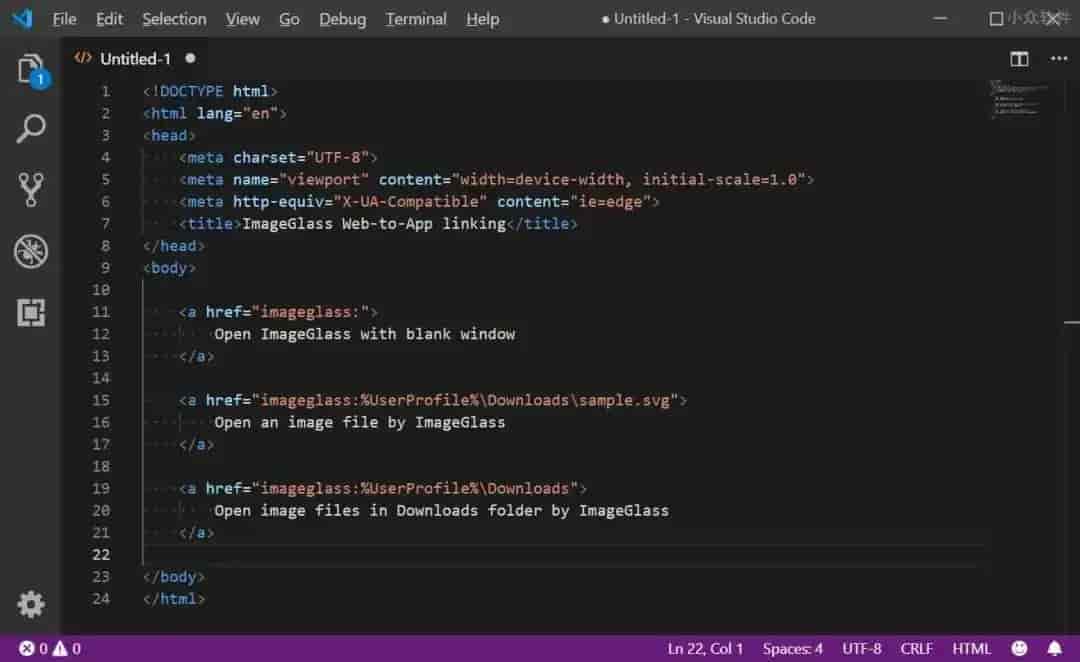1080x662 pixels.
Task: Click the VS Code logo icon
Action: 22,19
